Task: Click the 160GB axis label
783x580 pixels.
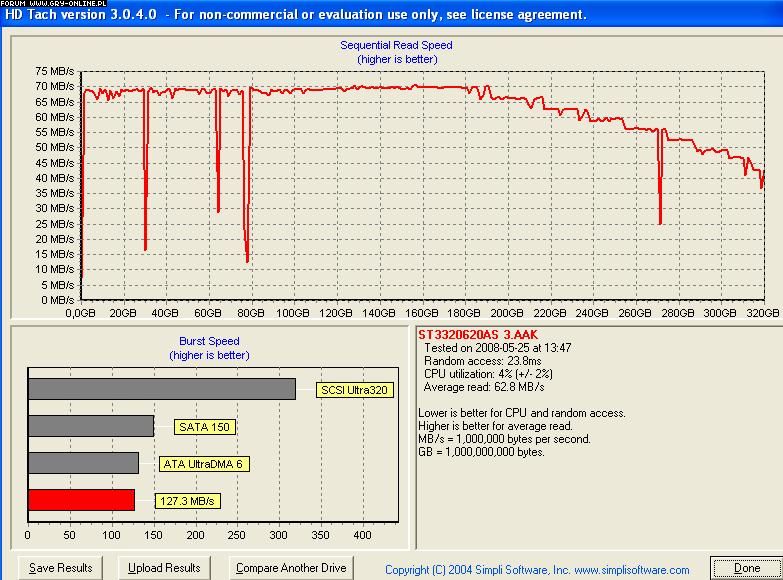Action: [x=421, y=313]
